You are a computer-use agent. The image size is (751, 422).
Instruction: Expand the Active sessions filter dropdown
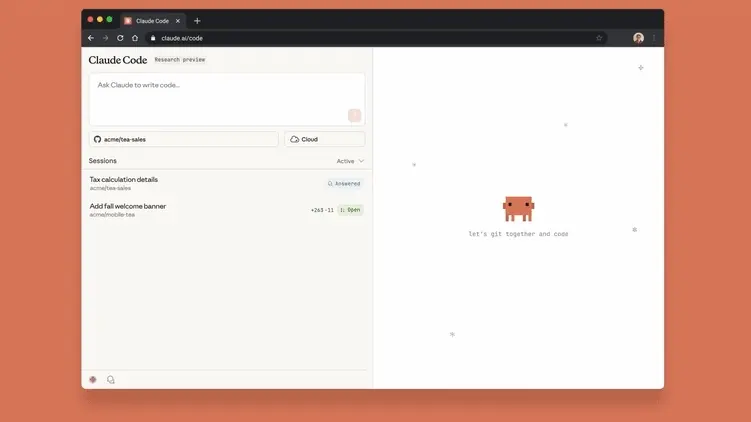point(350,161)
